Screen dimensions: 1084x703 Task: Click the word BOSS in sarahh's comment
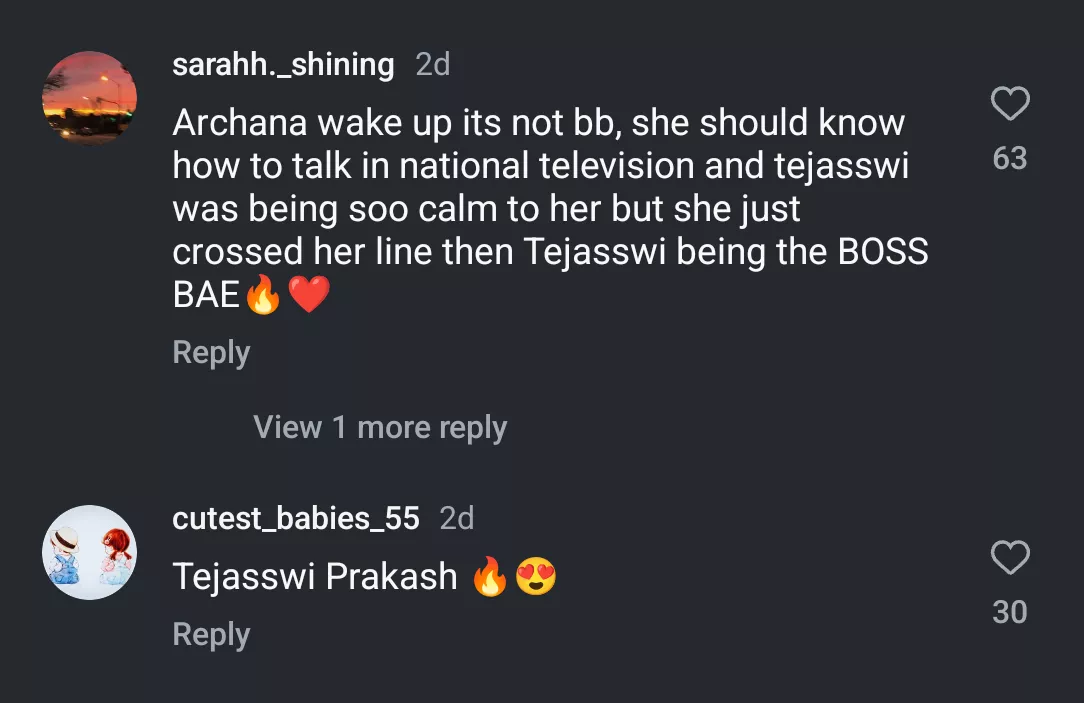pyautogui.click(x=883, y=252)
